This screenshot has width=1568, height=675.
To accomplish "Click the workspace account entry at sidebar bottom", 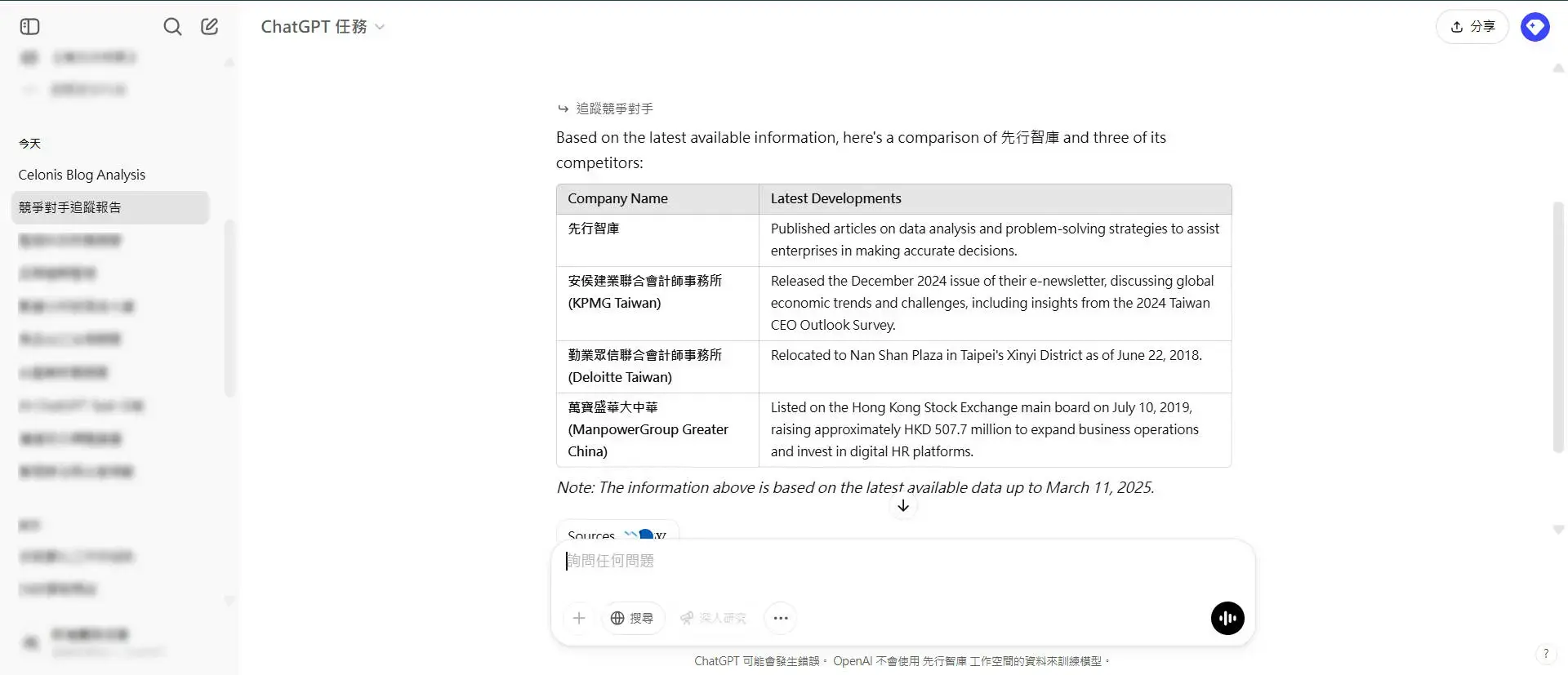I will point(110,642).
